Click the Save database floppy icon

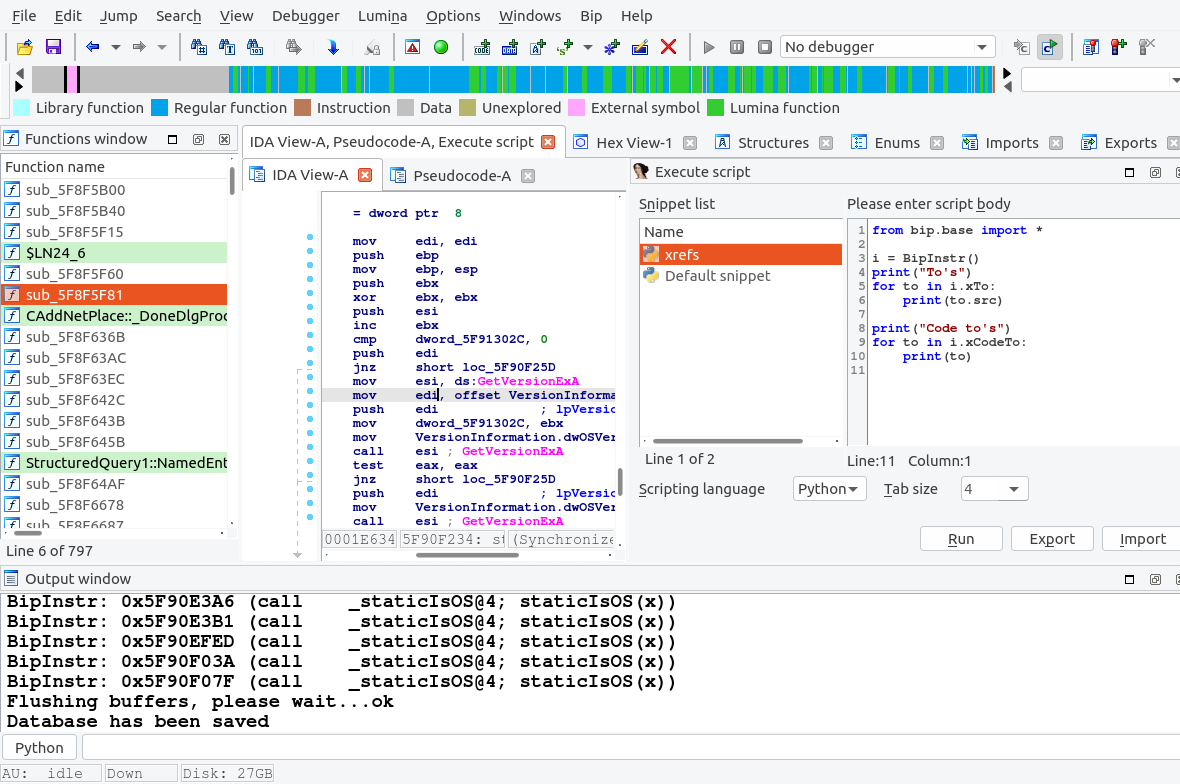point(53,47)
